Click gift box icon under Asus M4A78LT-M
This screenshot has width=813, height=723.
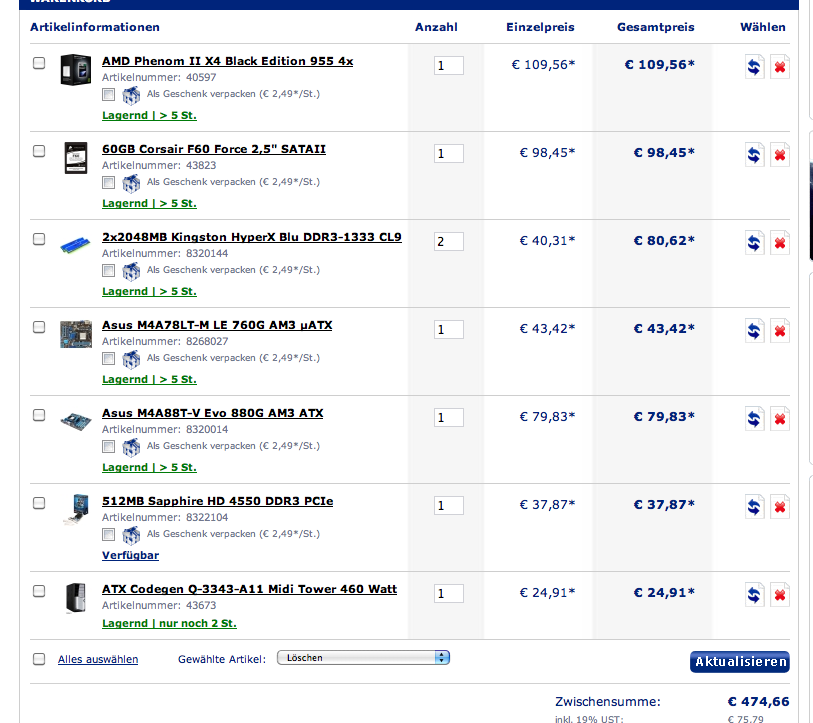pyautogui.click(x=131, y=359)
